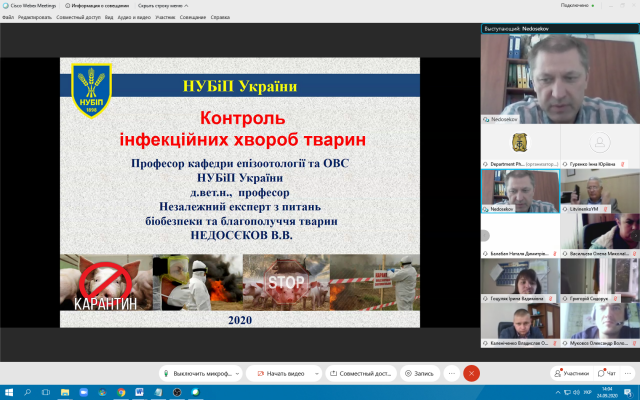Viewport: 640px width, 400px height.
Task: Click Совместный доступ share content button
Action: click(361, 373)
